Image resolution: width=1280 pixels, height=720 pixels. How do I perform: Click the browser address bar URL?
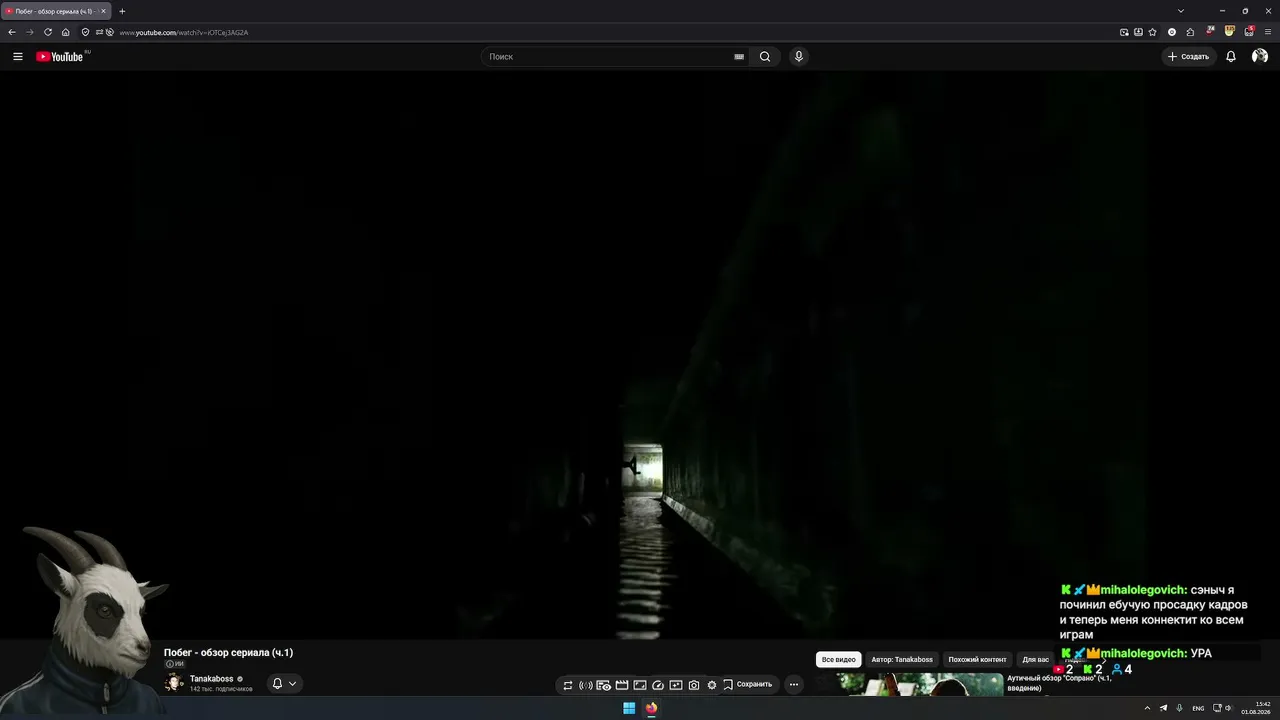184,32
